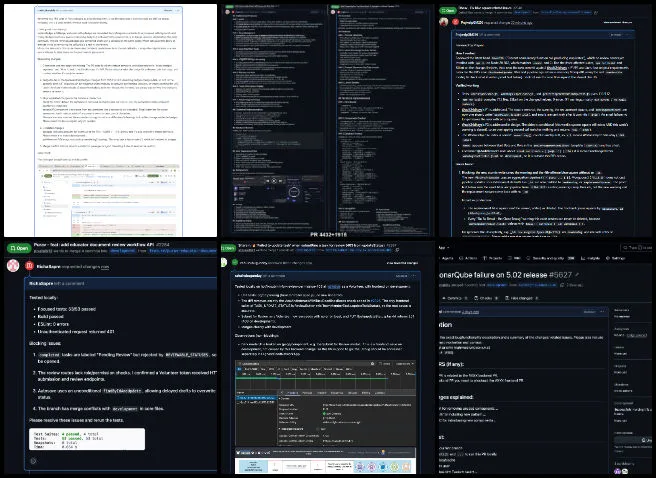The width and height of the screenshot is (656, 478).
Task: Open the test suites result image in educator PR
Action: pyautogui.click(x=87, y=439)
